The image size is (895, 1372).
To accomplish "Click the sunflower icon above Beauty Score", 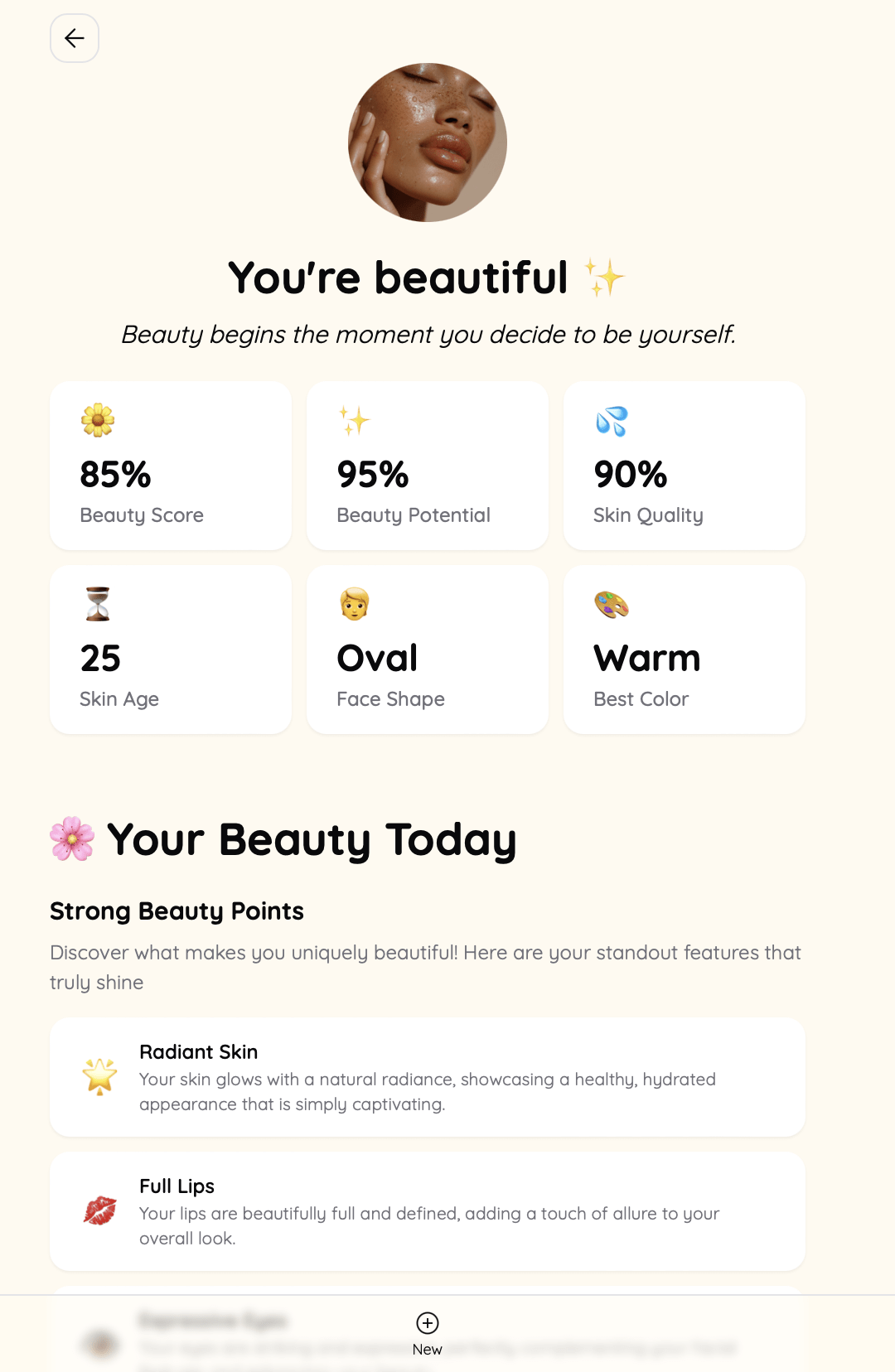I will click(x=98, y=420).
